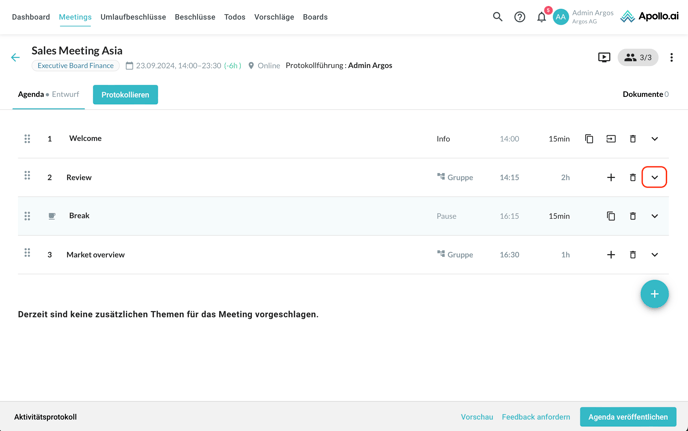The width and height of the screenshot is (688, 431).
Task: Click the floating add plus button
Action: [654, 294]
